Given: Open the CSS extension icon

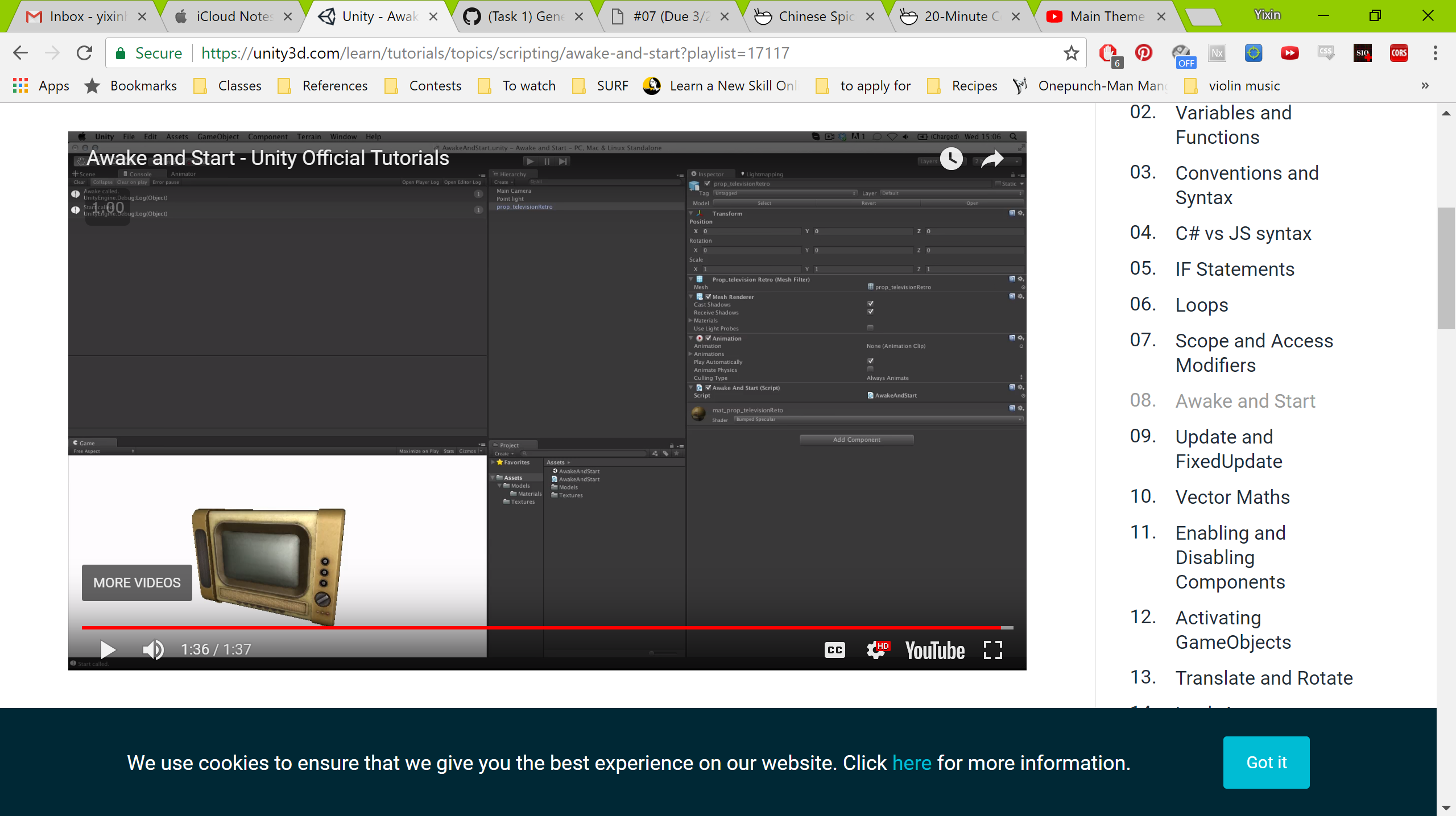Looking at the screenshot, I should [1326, 53].
